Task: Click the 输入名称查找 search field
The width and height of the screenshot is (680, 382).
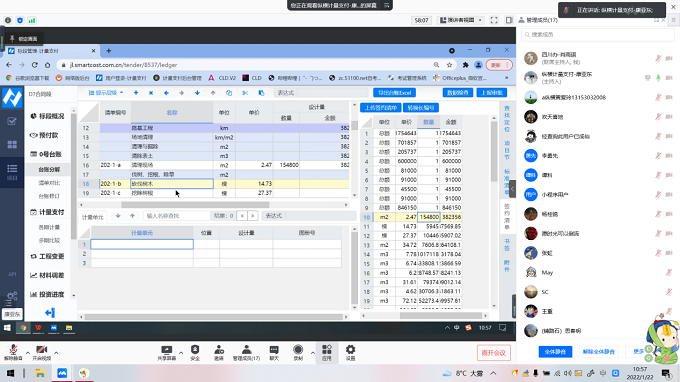Action: point(177,215)
